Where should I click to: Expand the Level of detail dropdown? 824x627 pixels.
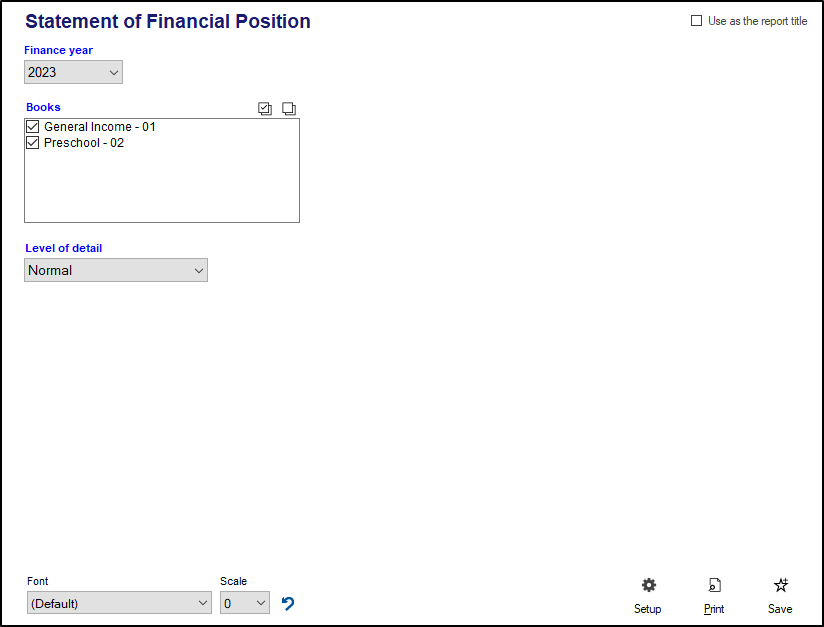116,270
